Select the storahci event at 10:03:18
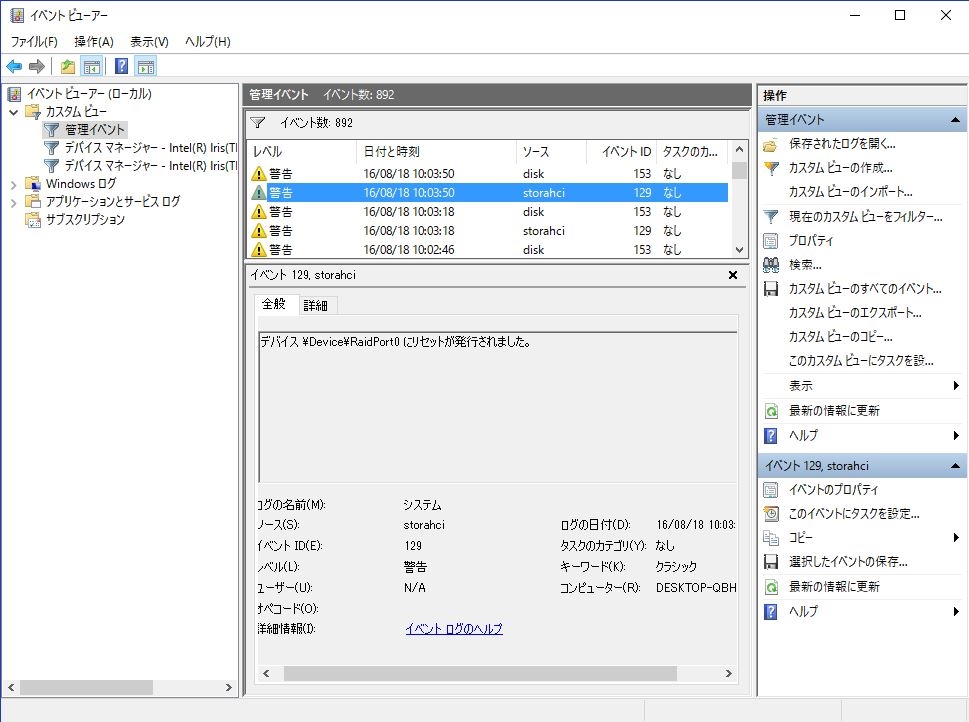The image size is (969, 722). [x=488, y=231]
